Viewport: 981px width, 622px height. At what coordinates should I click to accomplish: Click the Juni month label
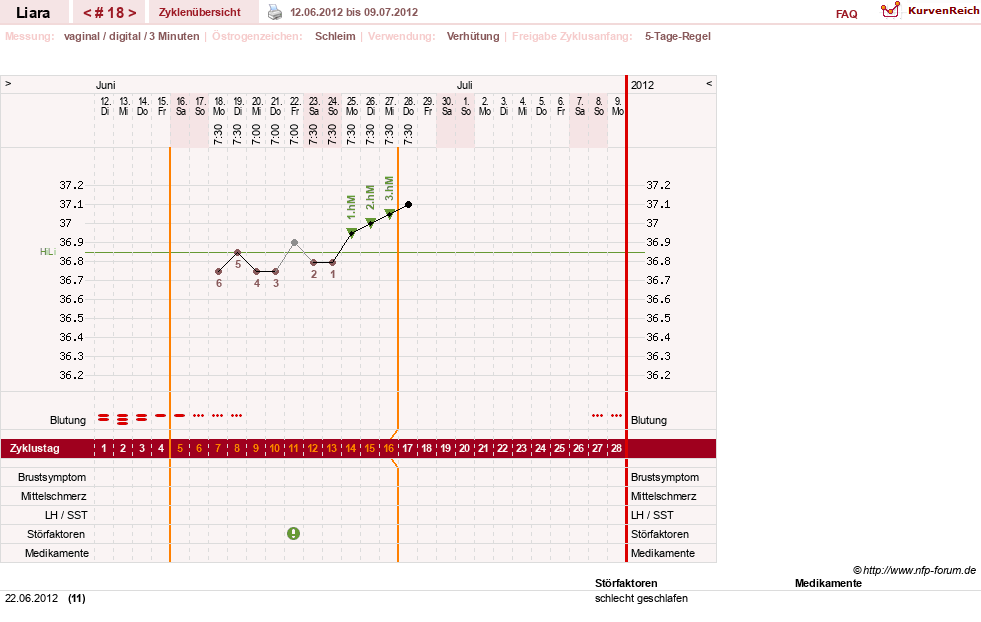point(105,85)
